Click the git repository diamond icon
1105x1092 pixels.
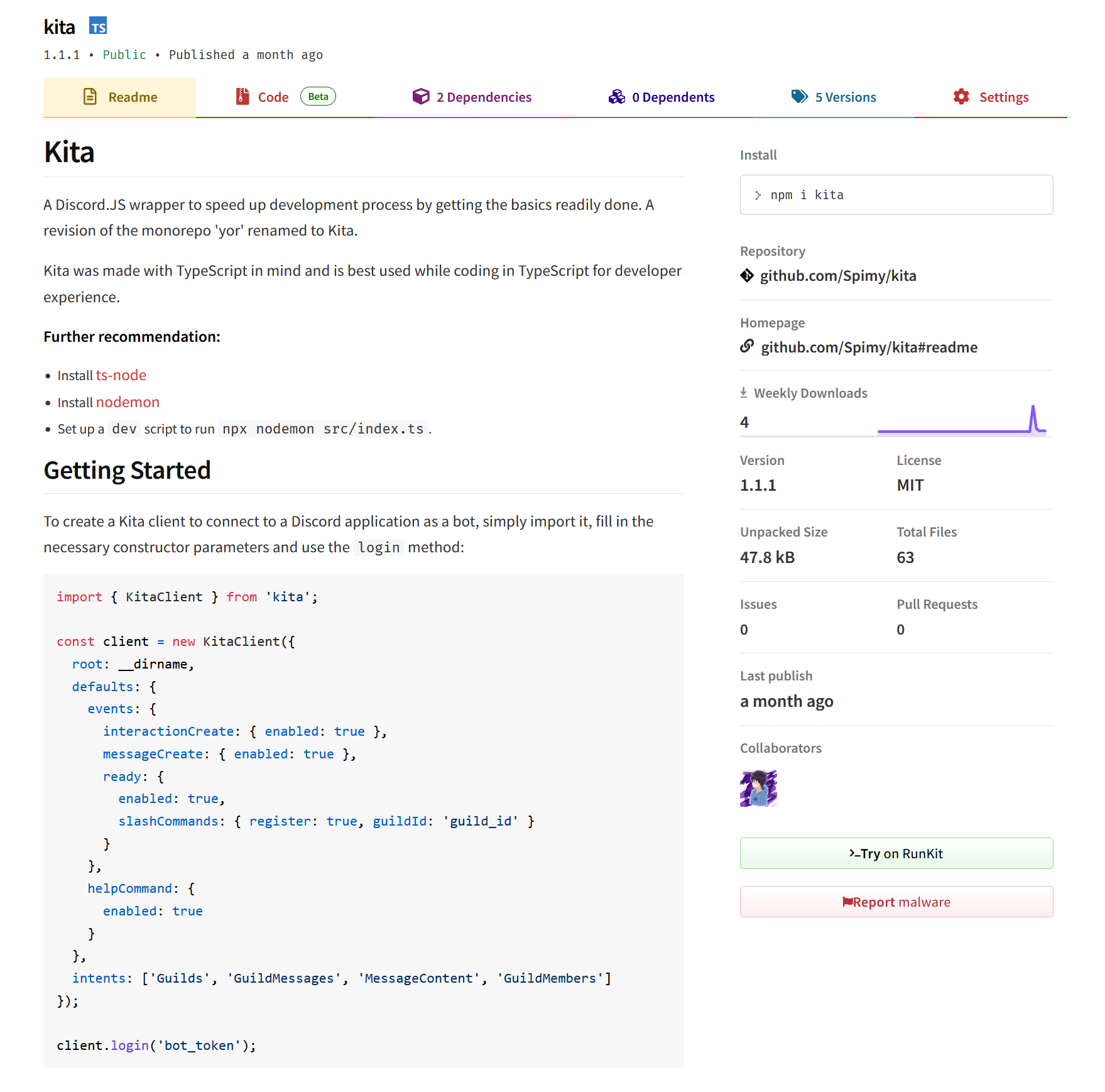pos(747,275)
